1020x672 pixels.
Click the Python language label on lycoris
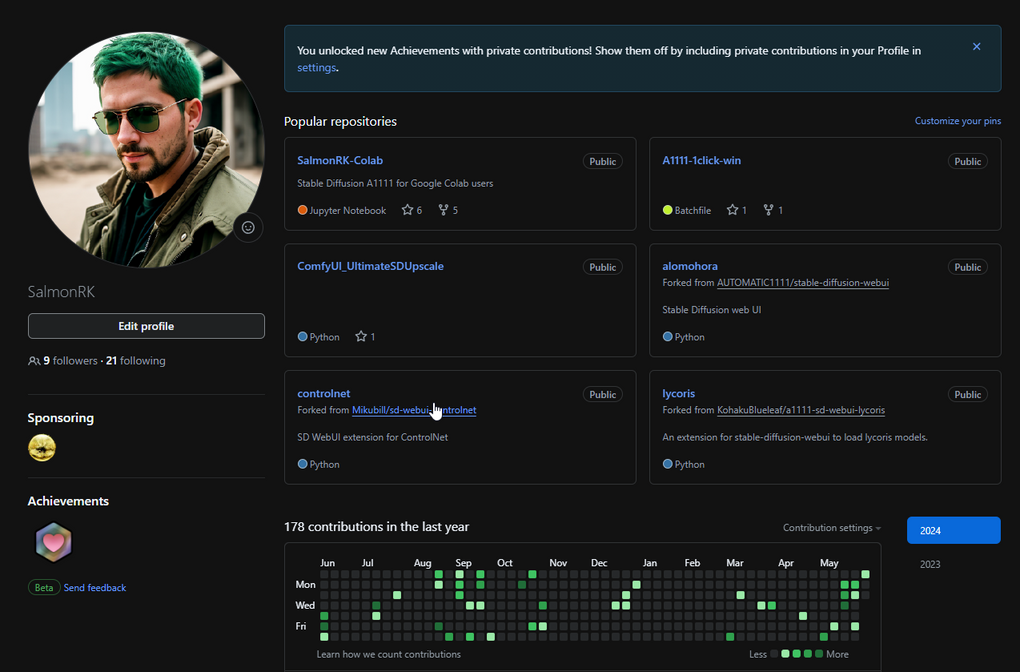point(690,464)
